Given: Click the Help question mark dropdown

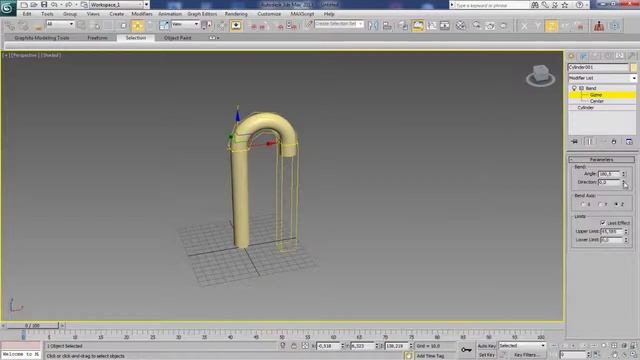Looking at the screenshot, I should pyautogui.click(x=581, y=5).
